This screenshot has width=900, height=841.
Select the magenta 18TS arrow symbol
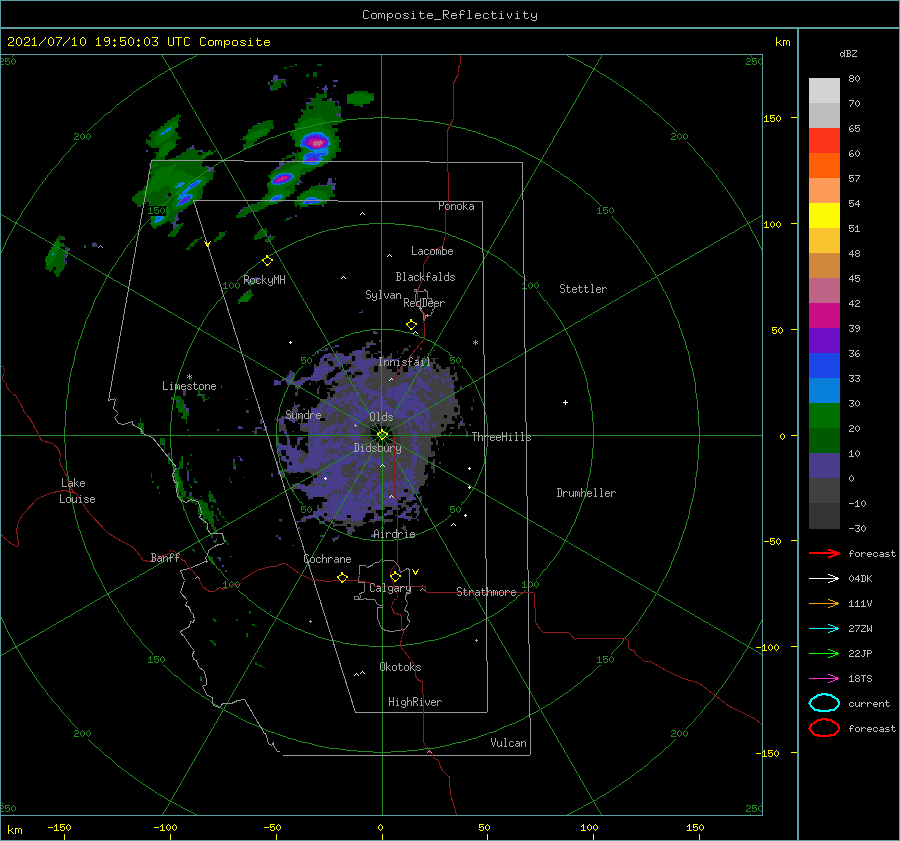824,679
